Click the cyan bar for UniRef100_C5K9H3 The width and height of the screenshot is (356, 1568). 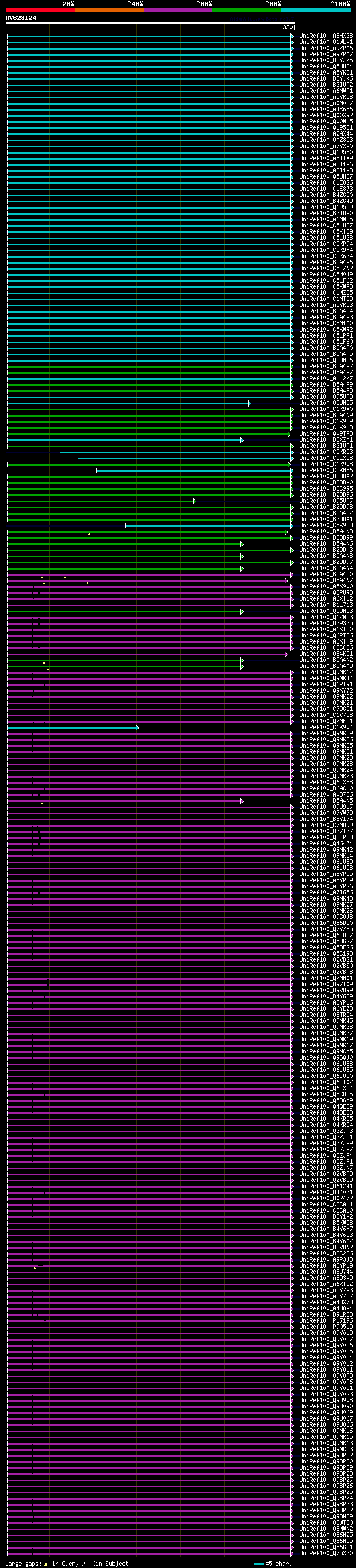(209, 526)
